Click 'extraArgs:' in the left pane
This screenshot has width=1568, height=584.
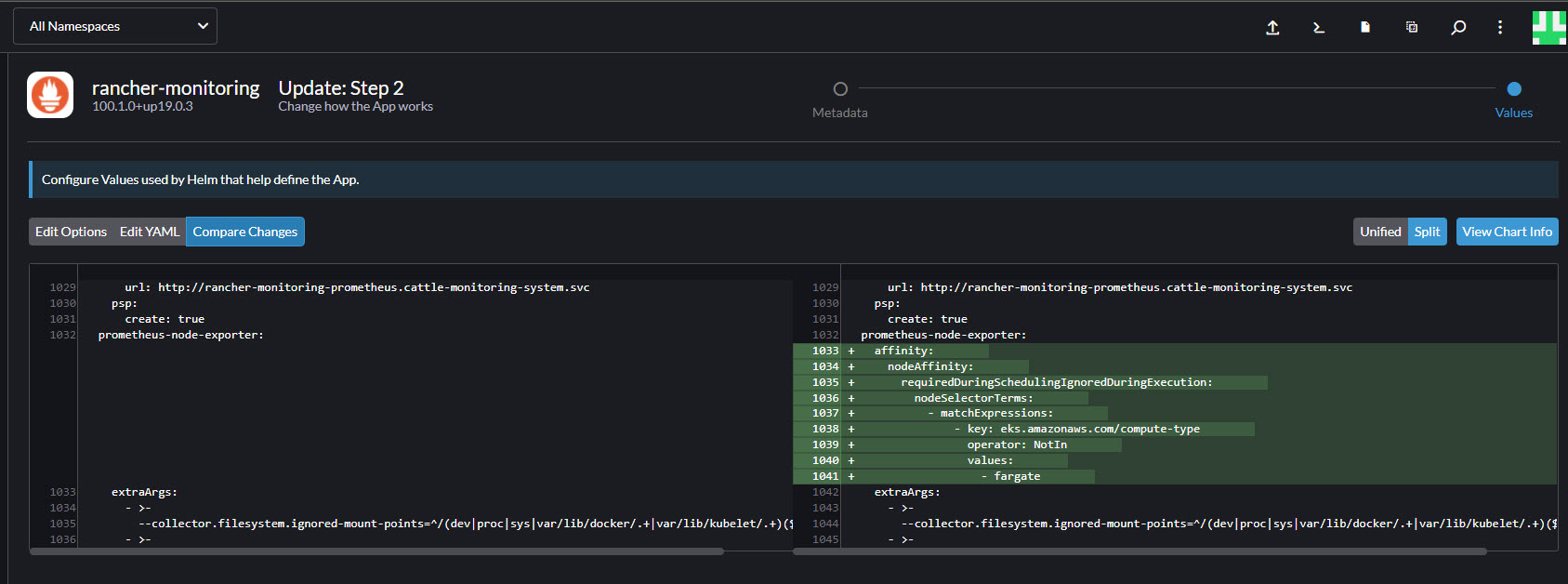tap(144, 492)
